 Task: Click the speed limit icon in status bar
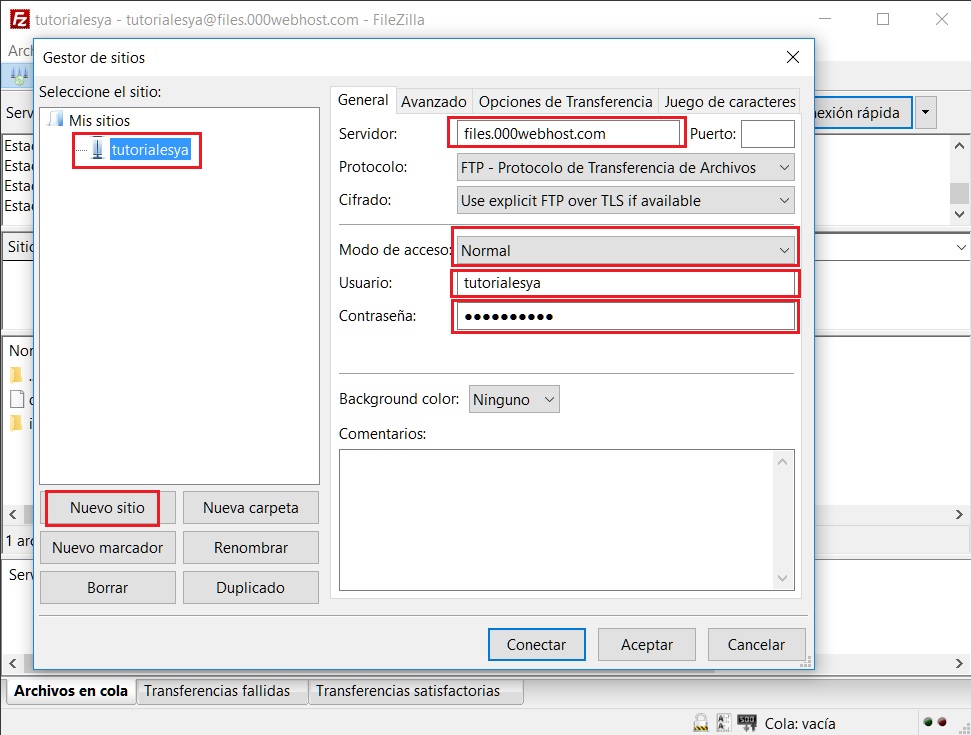click(747, 722)
